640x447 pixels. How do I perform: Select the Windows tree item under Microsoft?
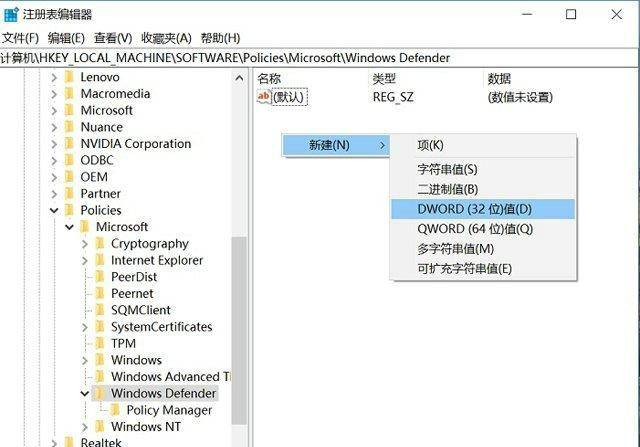pyautogui.click(x=136, y=360)
